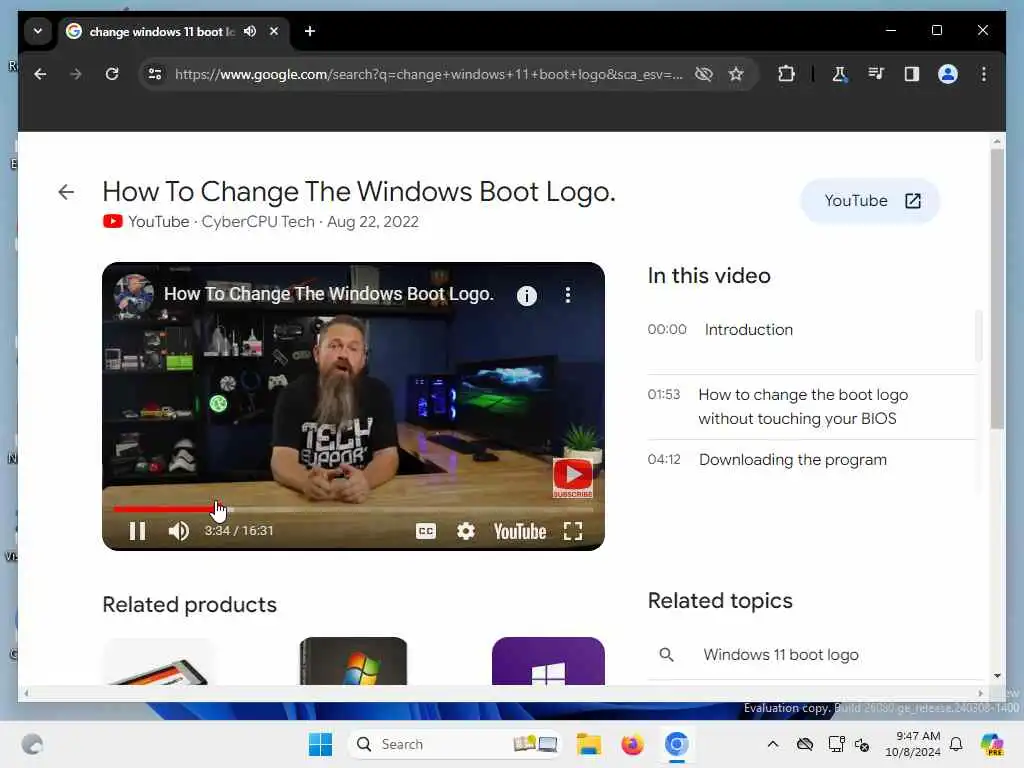
Task: Close the 'change windows 11 boot' tab
Action: coord(274,31)
